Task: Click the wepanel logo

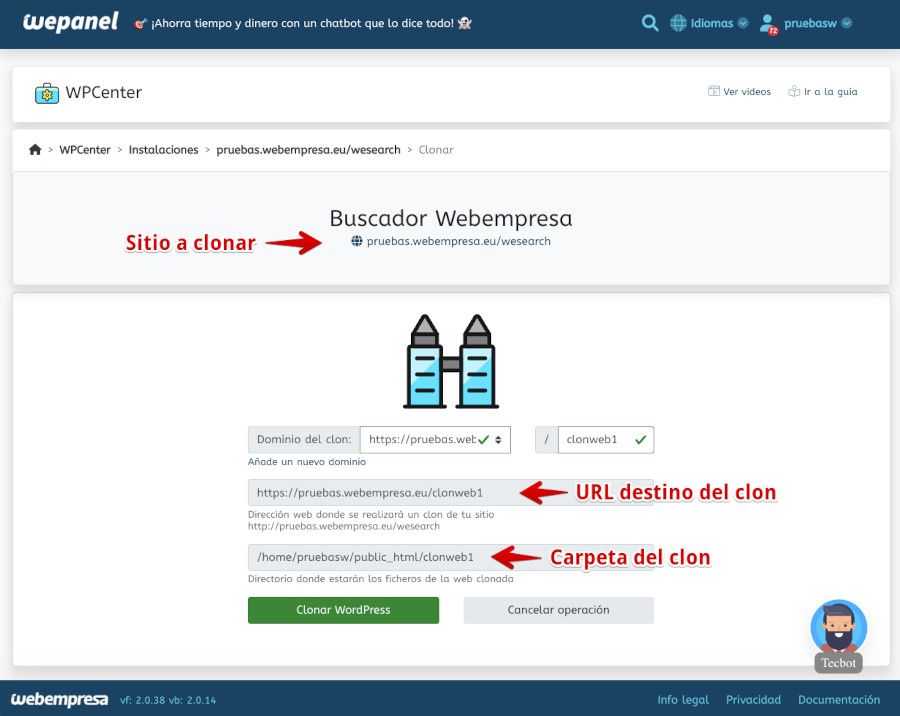Action: click(x=70, y=22)
